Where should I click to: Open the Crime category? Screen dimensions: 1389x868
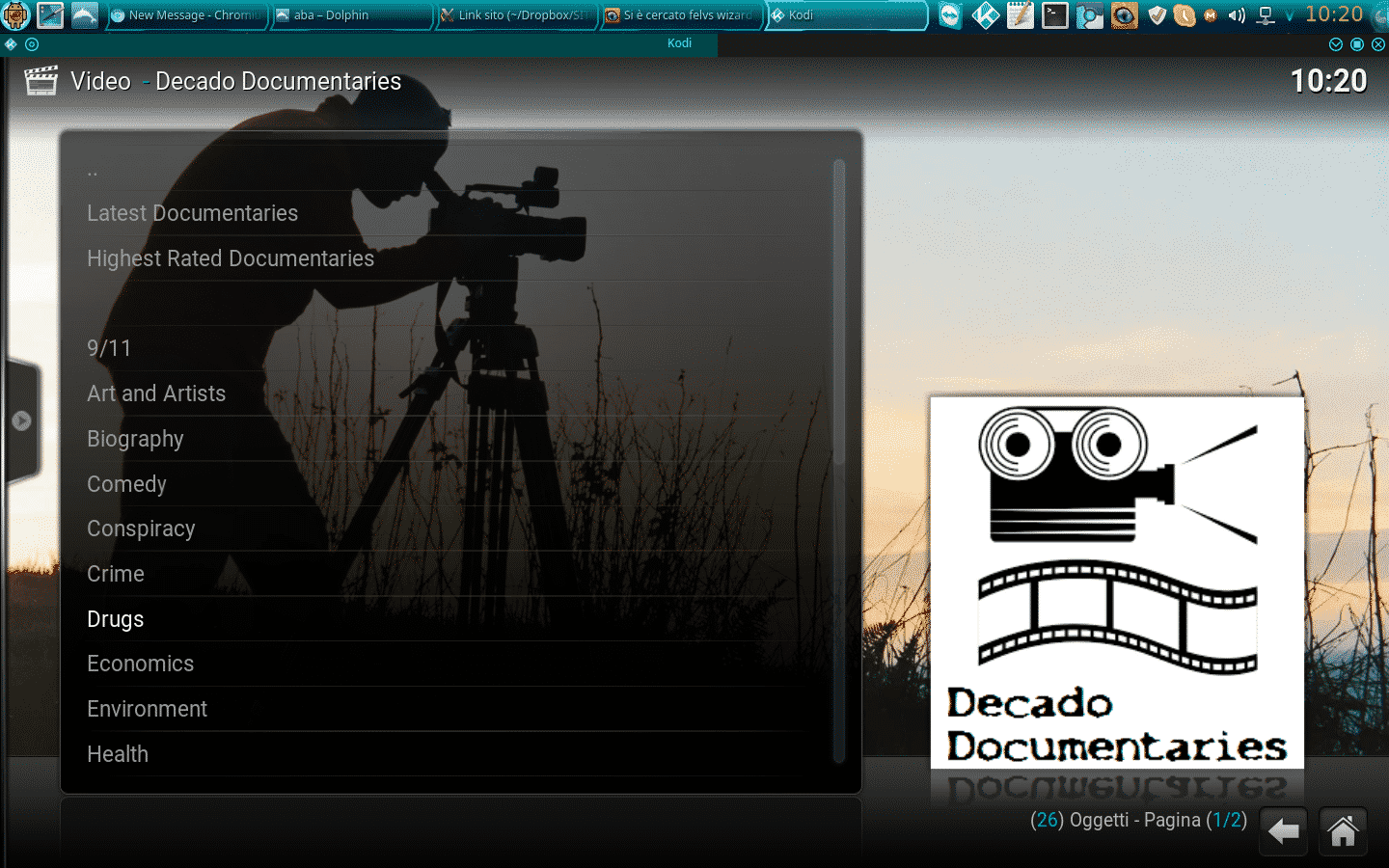pos(447,574)
